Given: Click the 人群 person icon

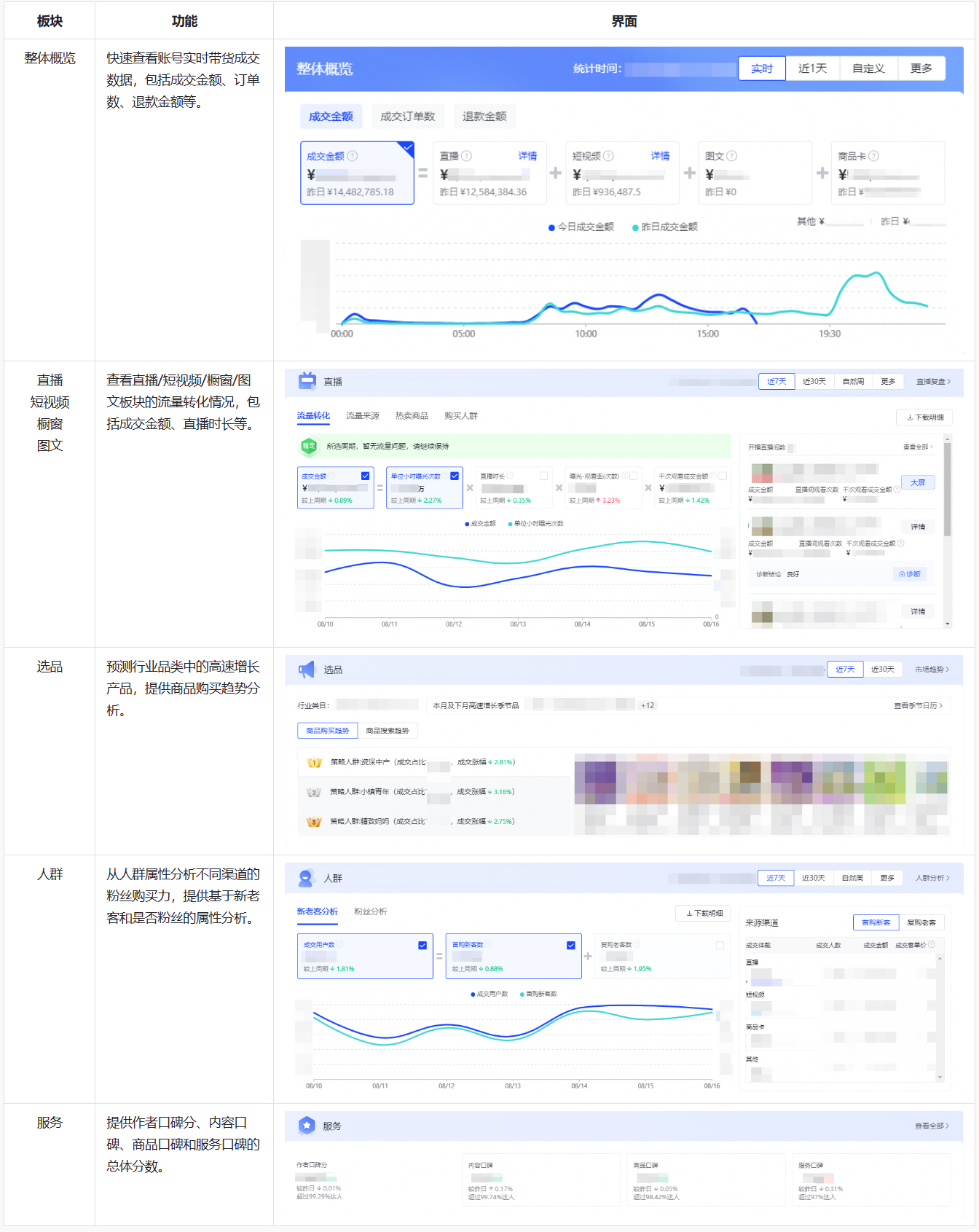Looking at the screenshot, I should pos(307,878).
